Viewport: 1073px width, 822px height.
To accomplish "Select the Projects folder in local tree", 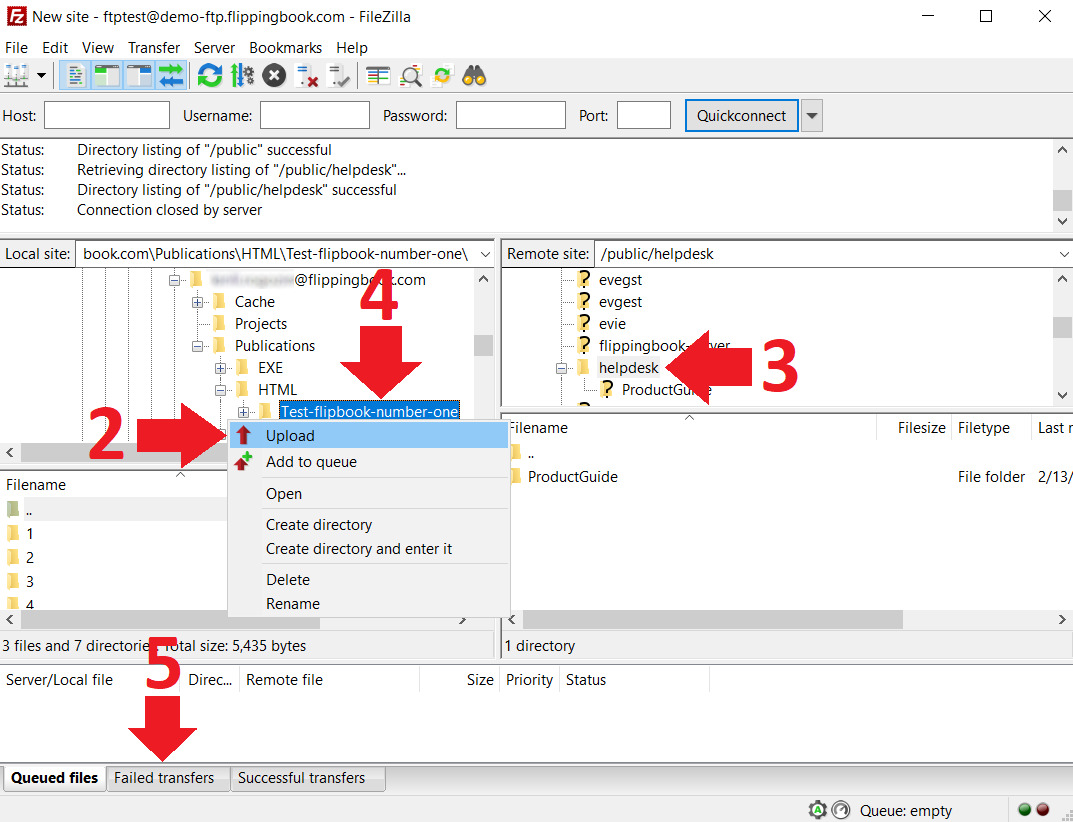I will pos(261,324).
